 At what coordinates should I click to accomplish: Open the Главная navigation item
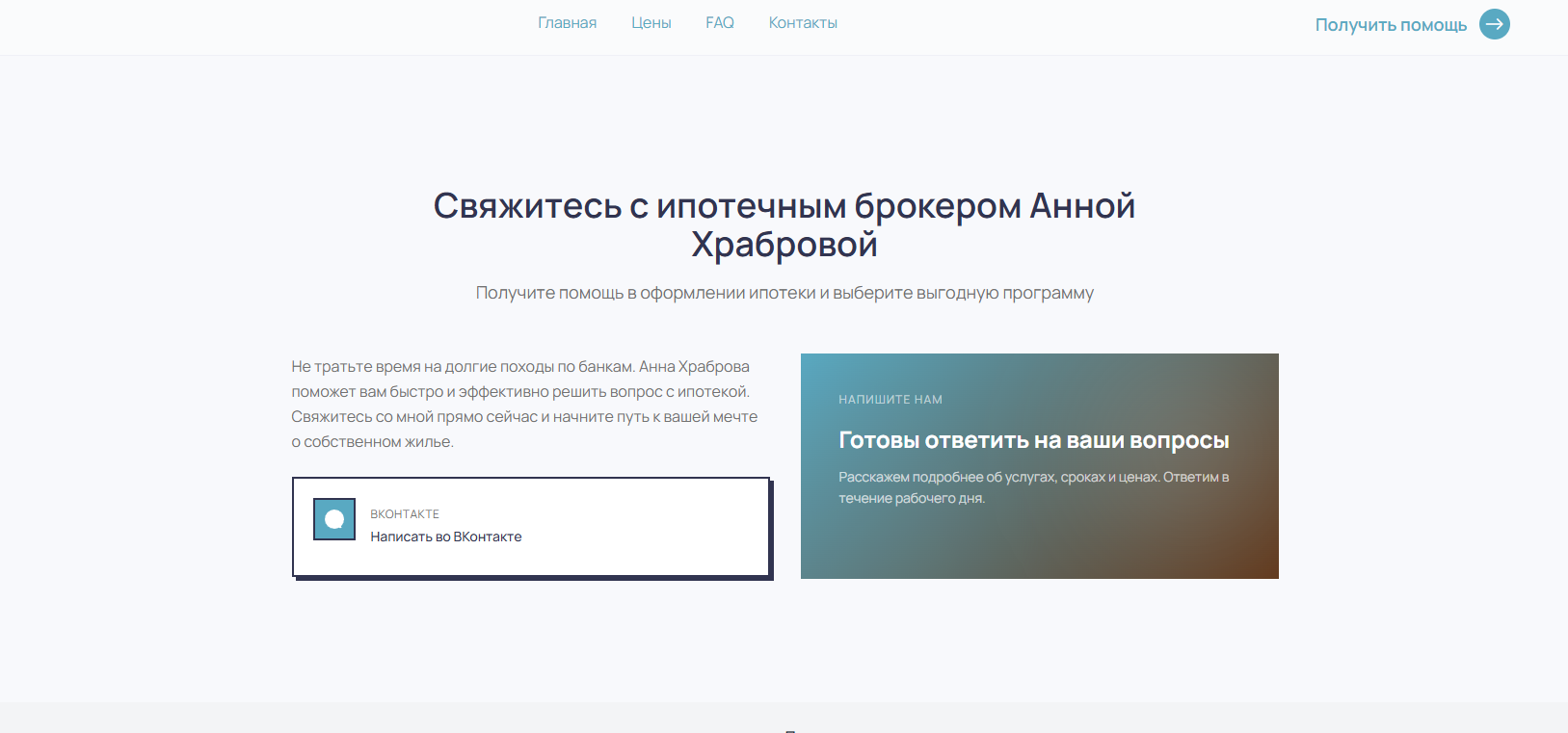[567, 23]
